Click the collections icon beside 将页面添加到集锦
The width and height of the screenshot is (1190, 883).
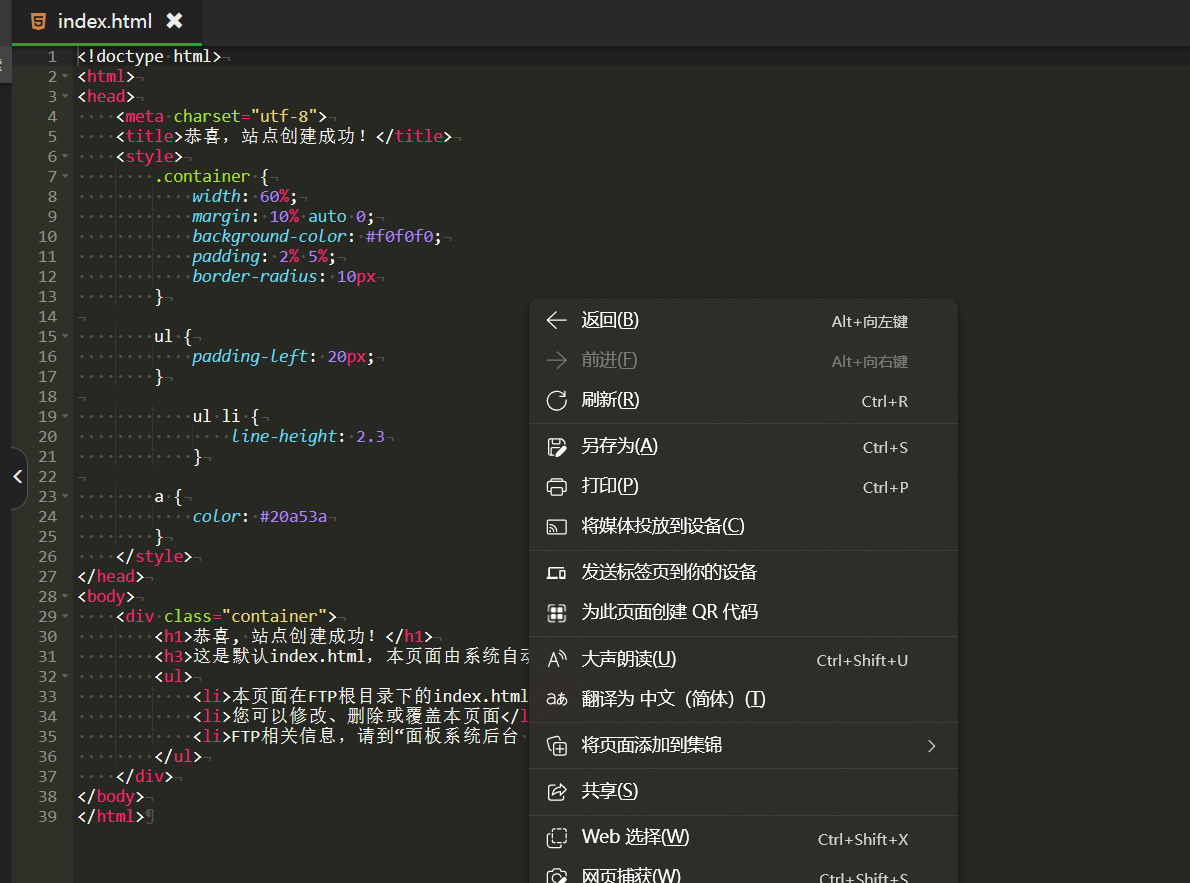click(x=556, y=746)
